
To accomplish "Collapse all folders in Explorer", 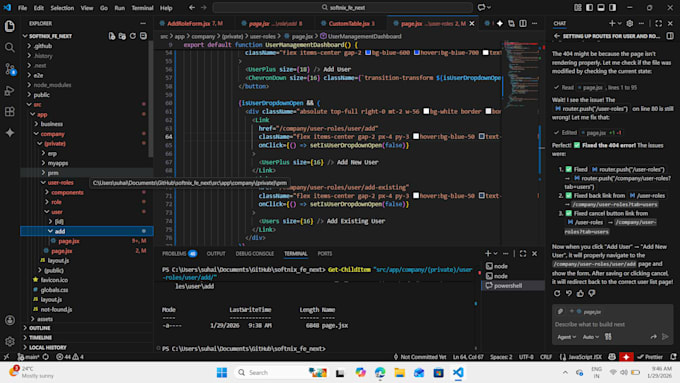I will 143,36.
